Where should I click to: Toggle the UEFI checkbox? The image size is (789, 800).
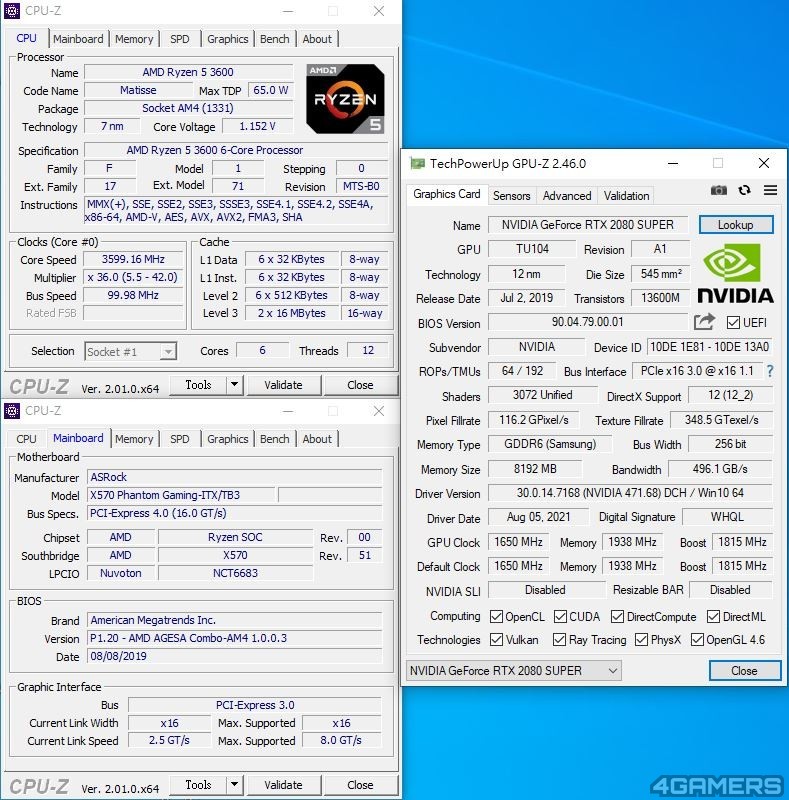point(733,322)
